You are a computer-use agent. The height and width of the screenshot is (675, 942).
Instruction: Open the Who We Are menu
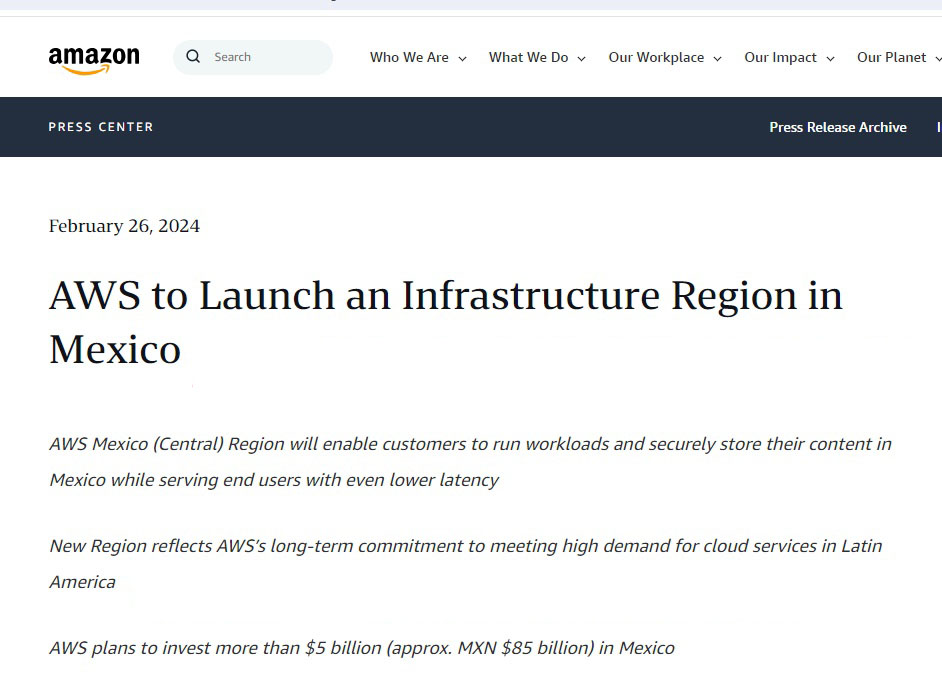pos(409,58)
